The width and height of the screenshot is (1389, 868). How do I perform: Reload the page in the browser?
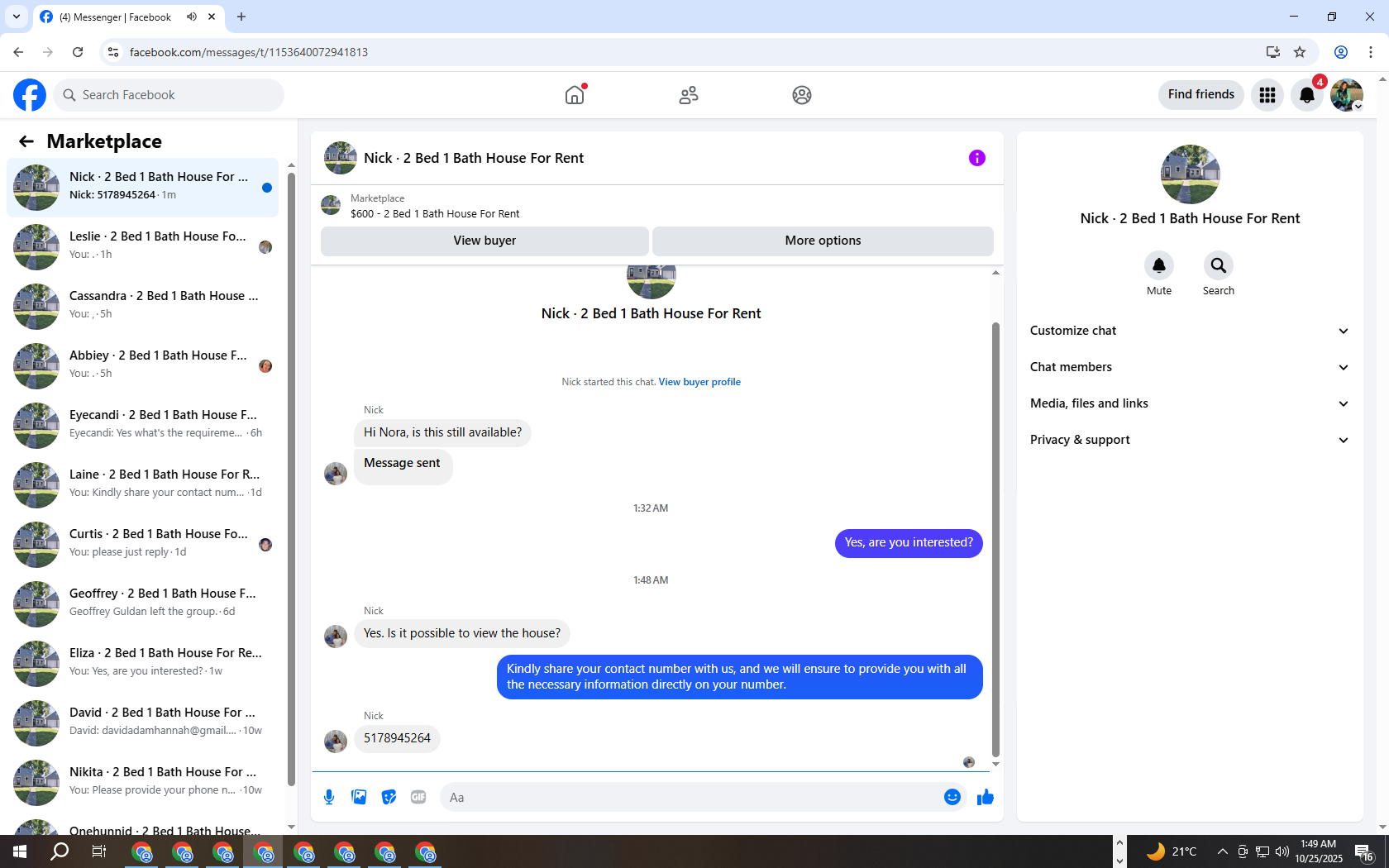pos(78,52)
